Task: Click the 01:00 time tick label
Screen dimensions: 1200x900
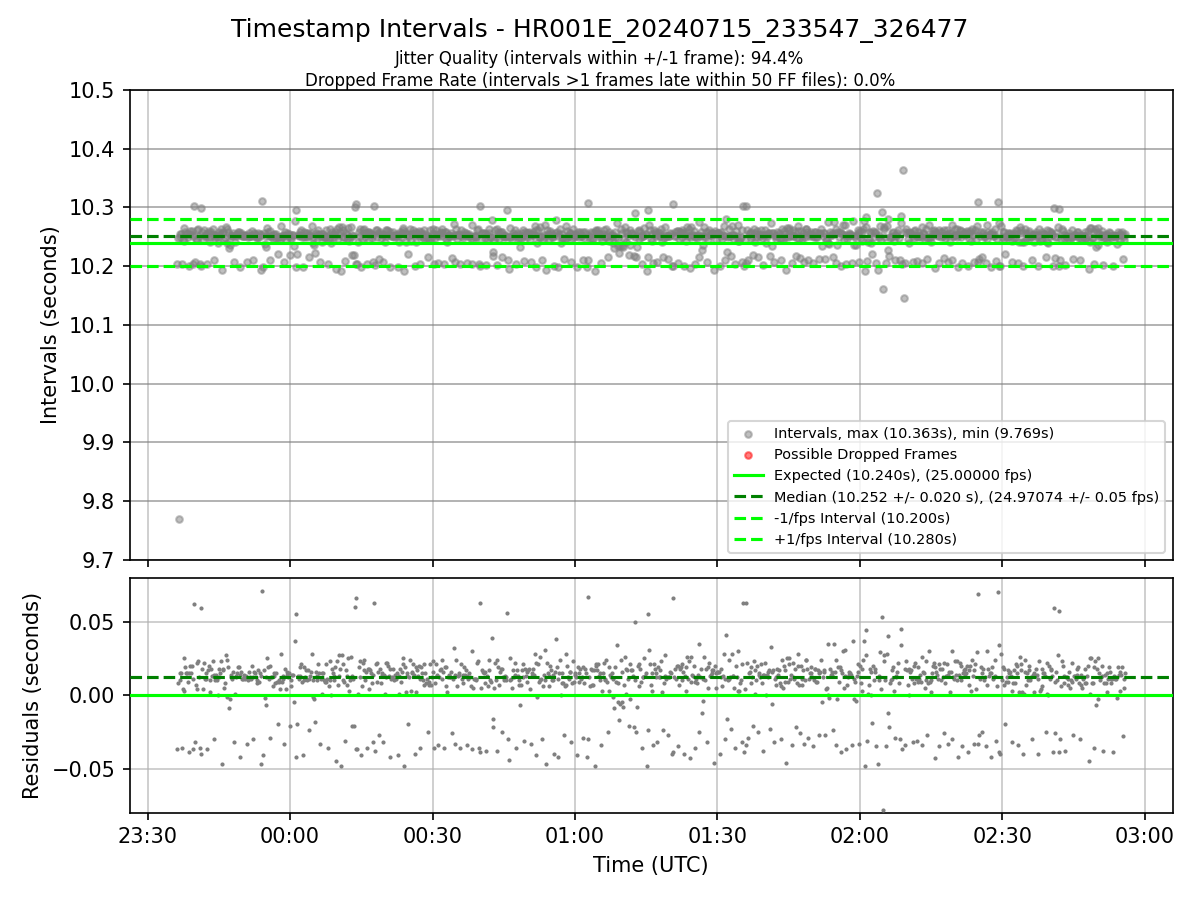Action: 575,834
